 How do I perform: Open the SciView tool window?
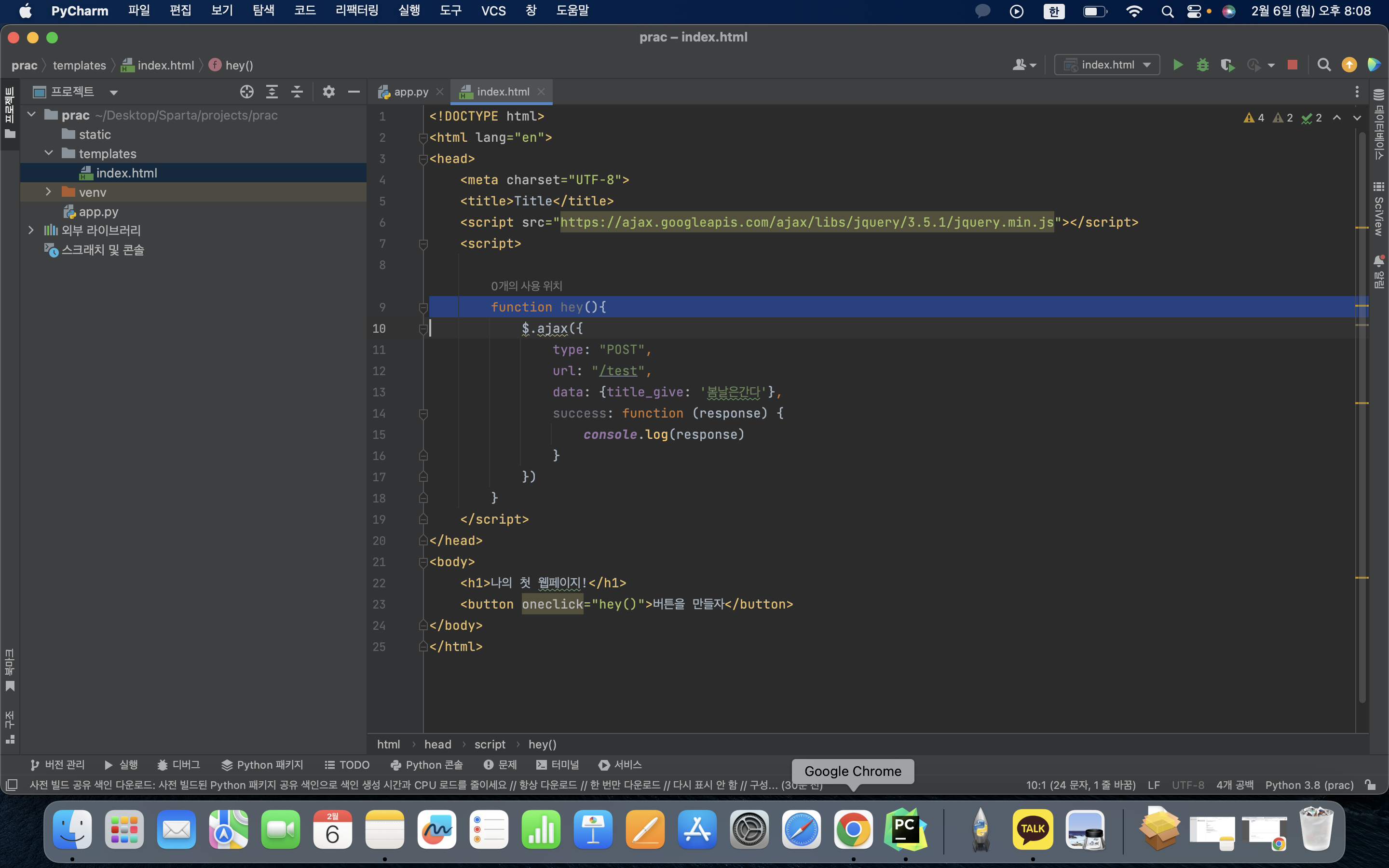point(1379,209)
